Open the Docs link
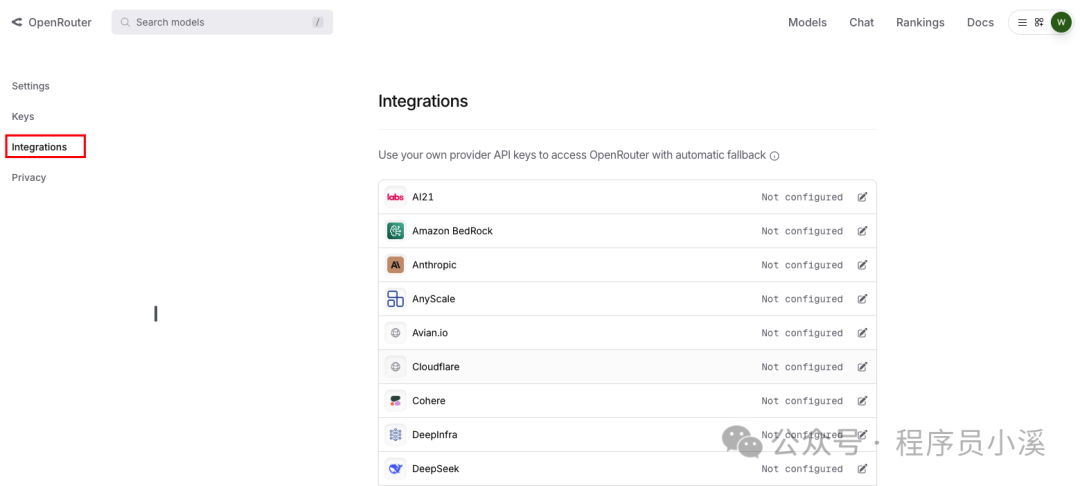Screen dimensions: 1080x486 980,22
